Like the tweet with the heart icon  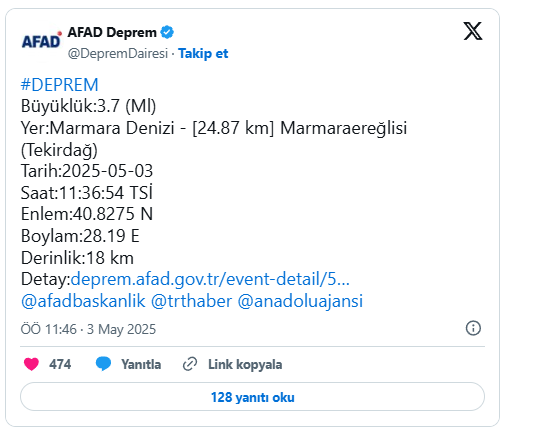[x=31, y=364]
